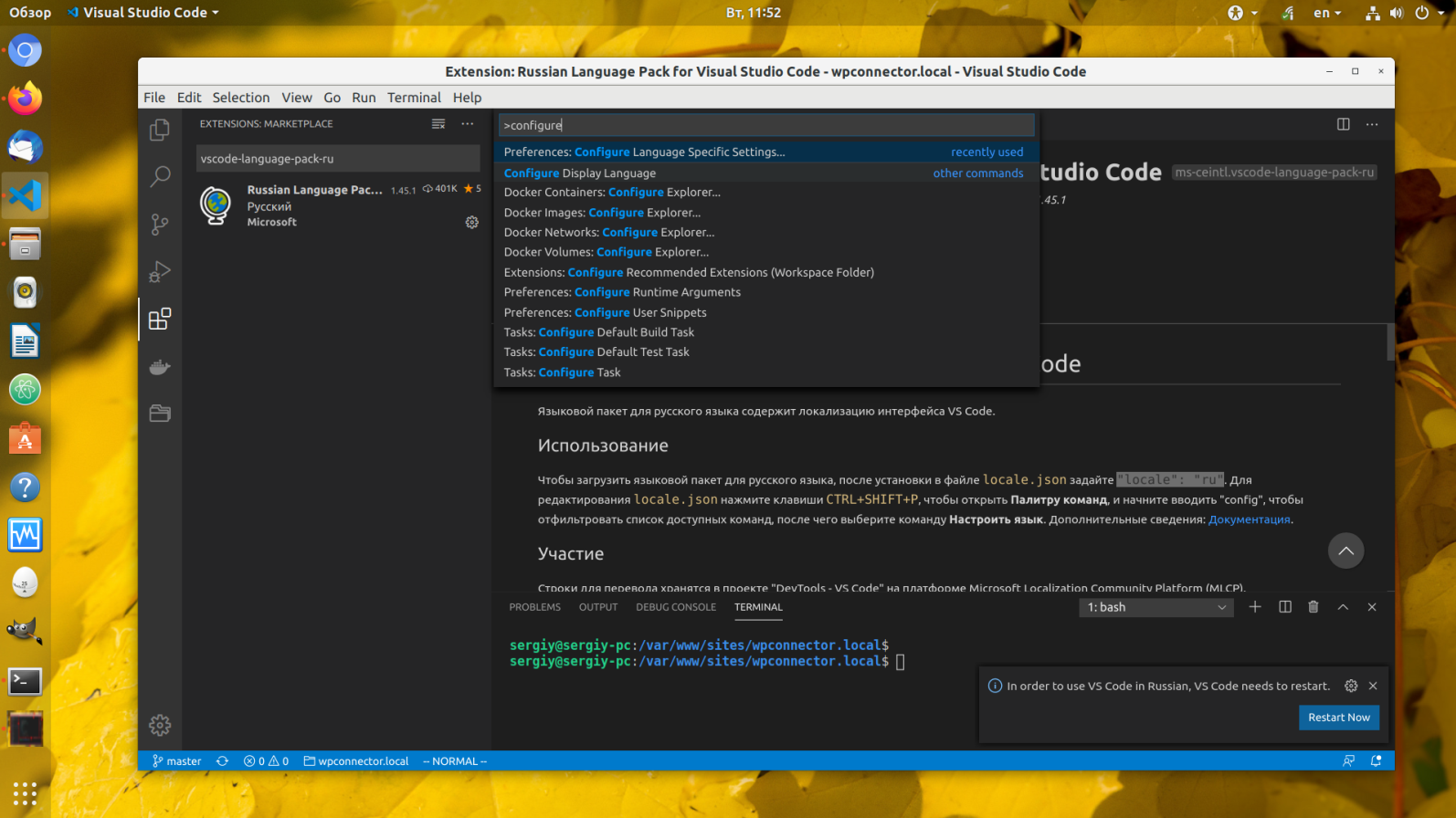Maximize terminal panel size with chevron
This screenshot has height=818, width=1456.
pyautogui.click(x=1343, y=607)
